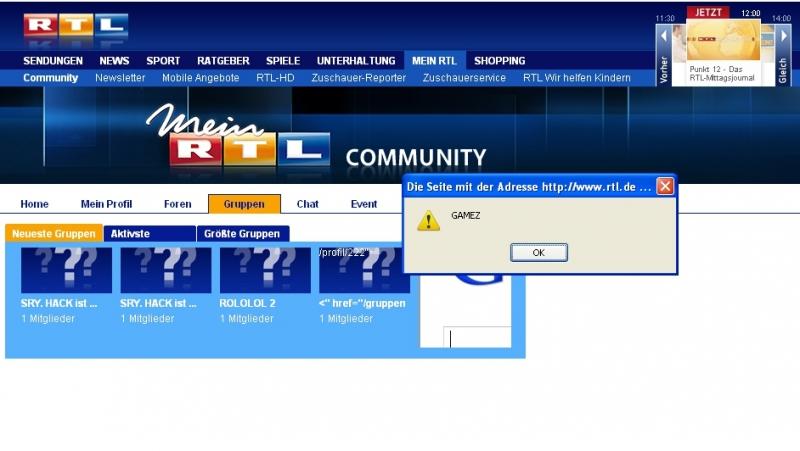Switch to the Chat tab
Viewport: 800px width, 451px height.
click(308, 204)
